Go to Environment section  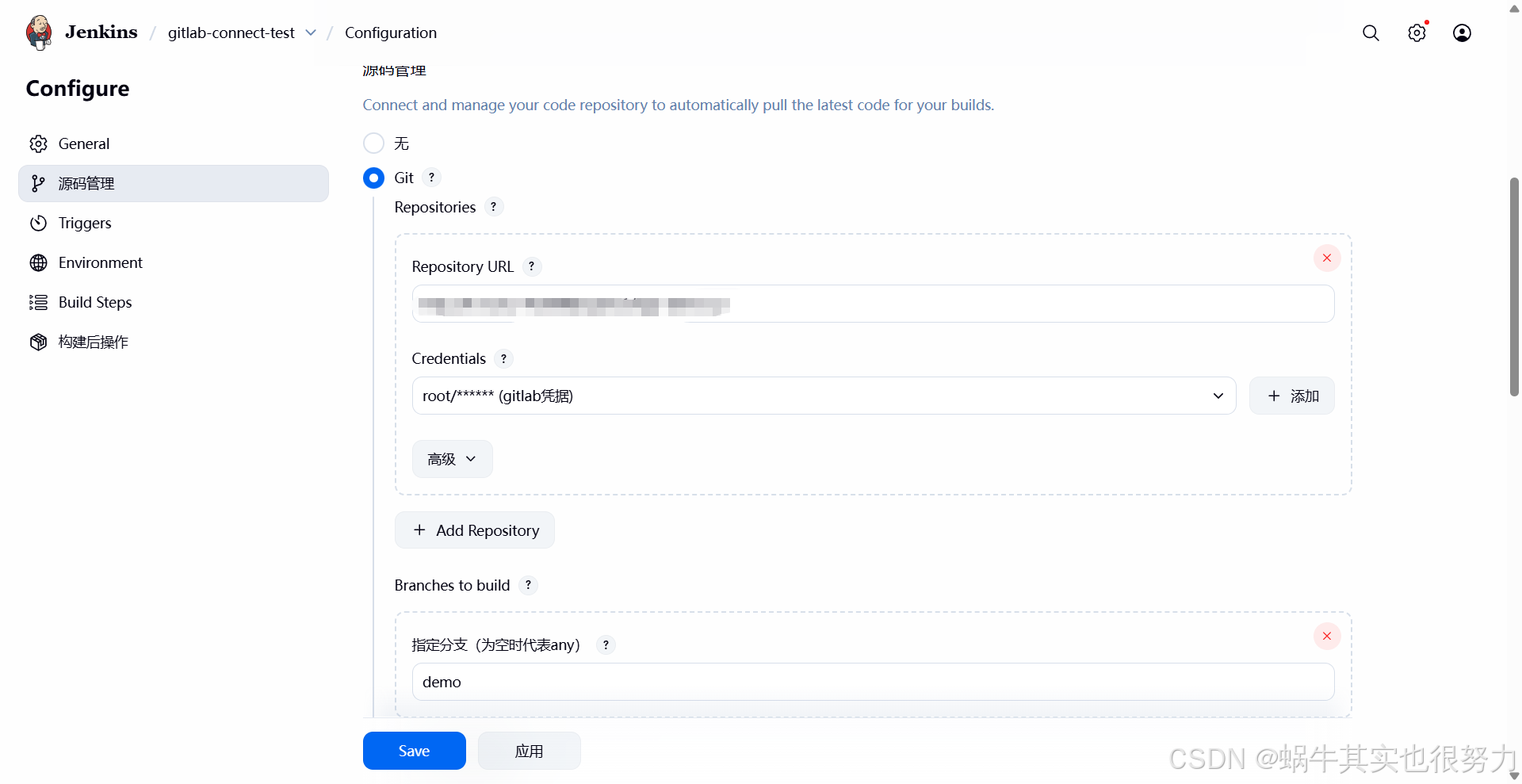(174, 262)
